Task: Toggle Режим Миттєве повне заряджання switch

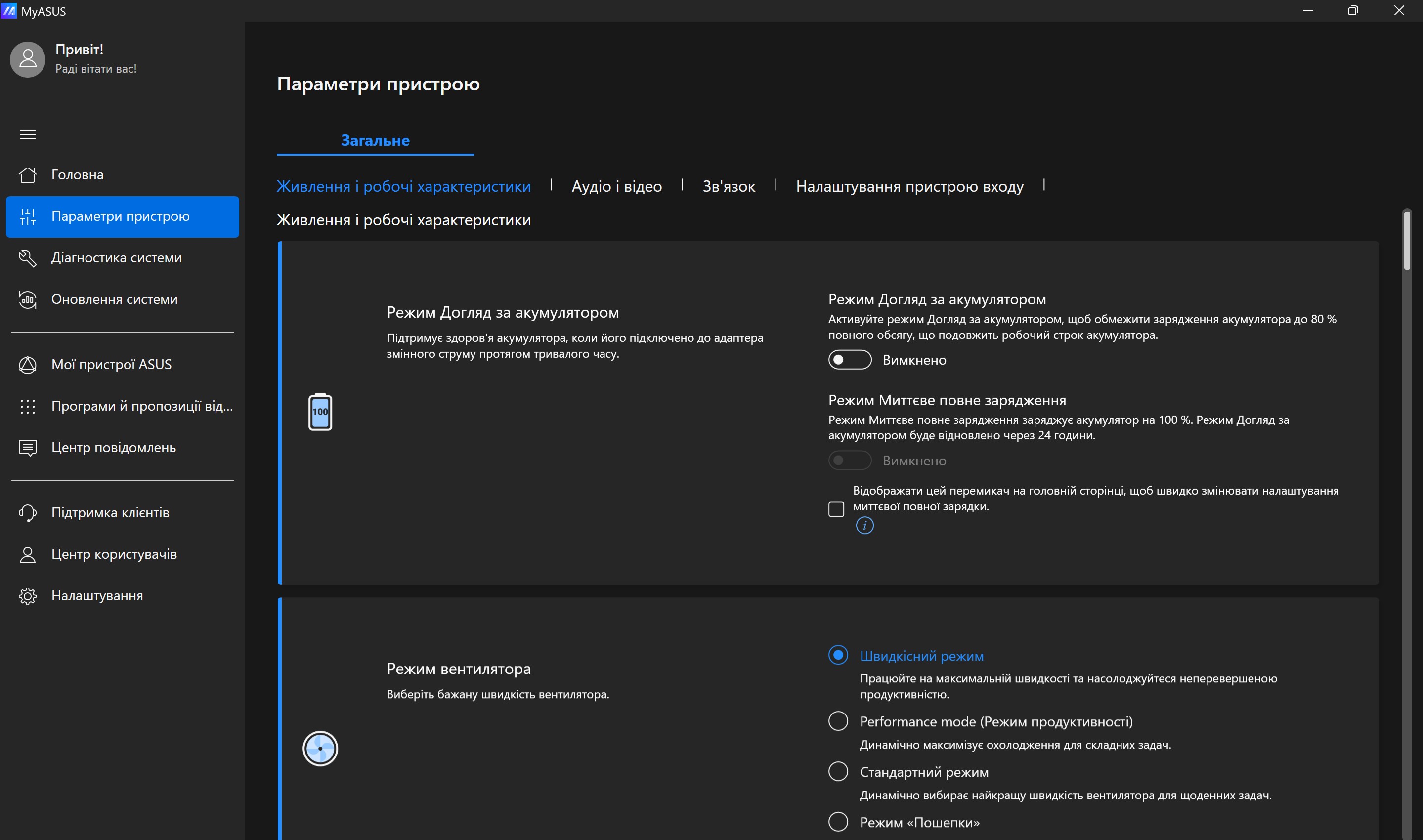Action: (850, 460)
